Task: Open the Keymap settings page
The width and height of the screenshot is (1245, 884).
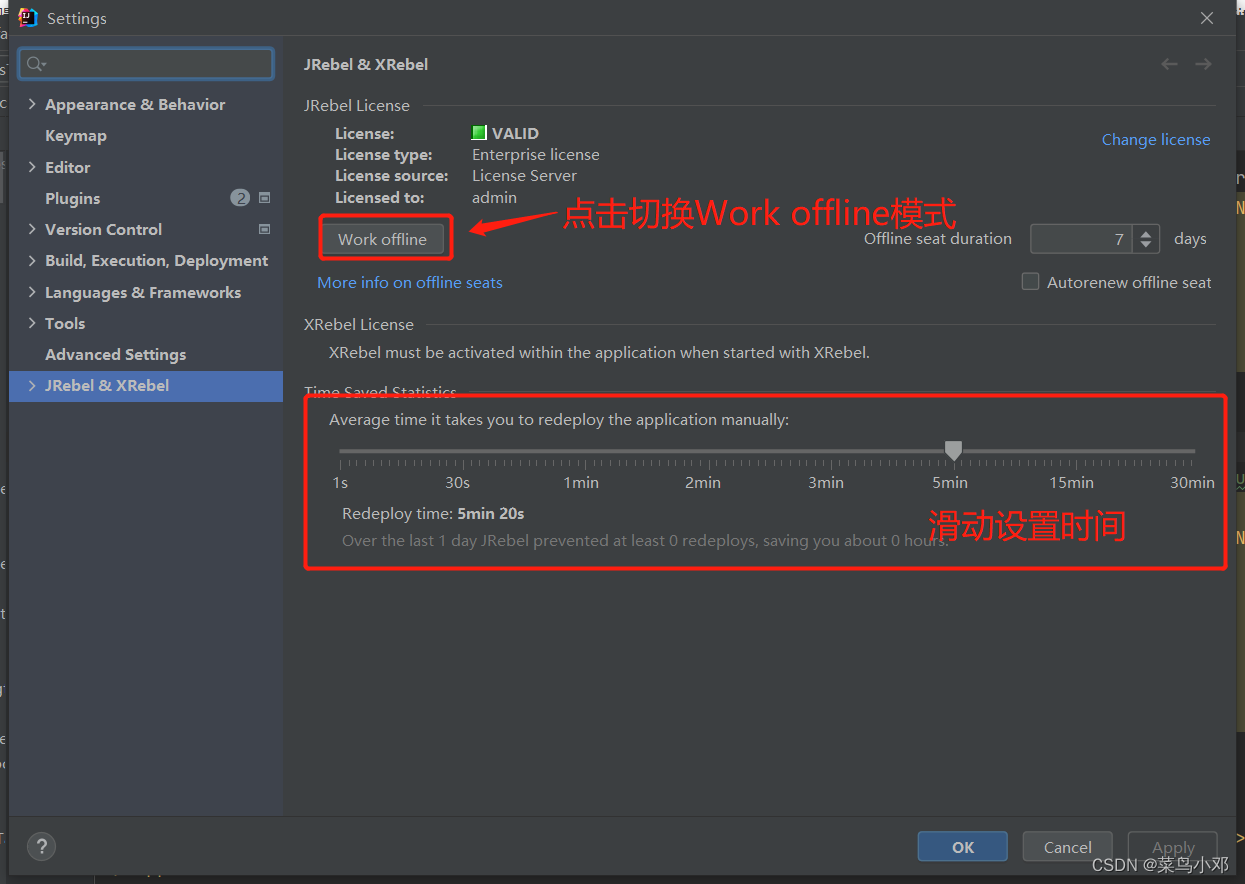Action: [76, 136]
